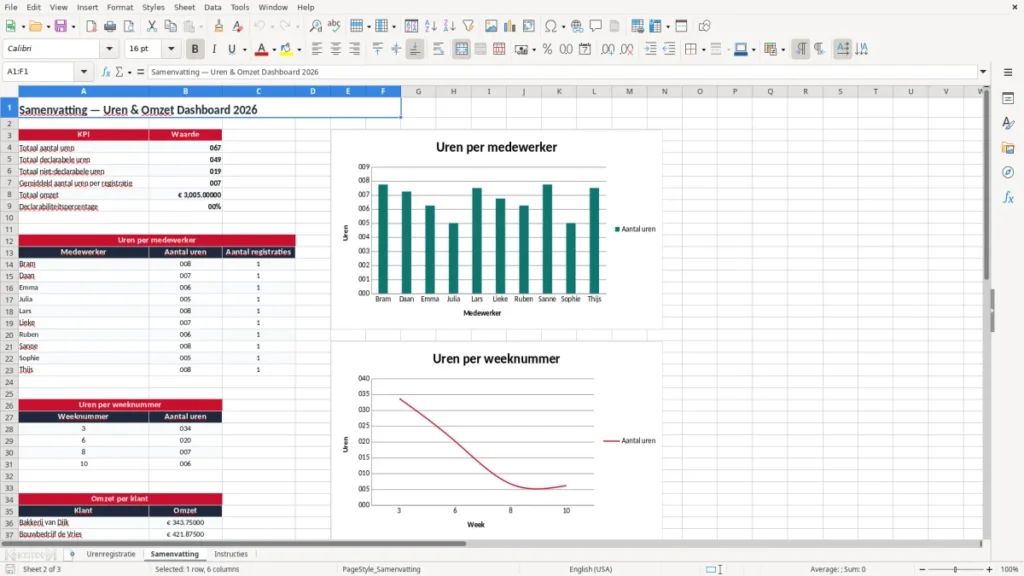The height and width of the screenshot is (576, 1024).
Task: Click the zoom slider handle
Action: (x=955, y=569)
